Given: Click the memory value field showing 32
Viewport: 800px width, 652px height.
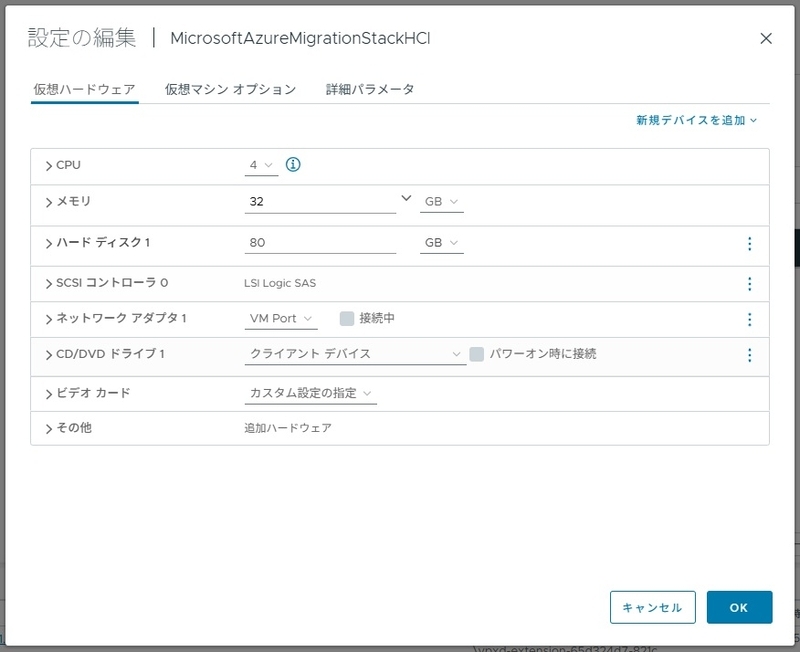Looking at the screenshot, I should [x=320, y=202].
